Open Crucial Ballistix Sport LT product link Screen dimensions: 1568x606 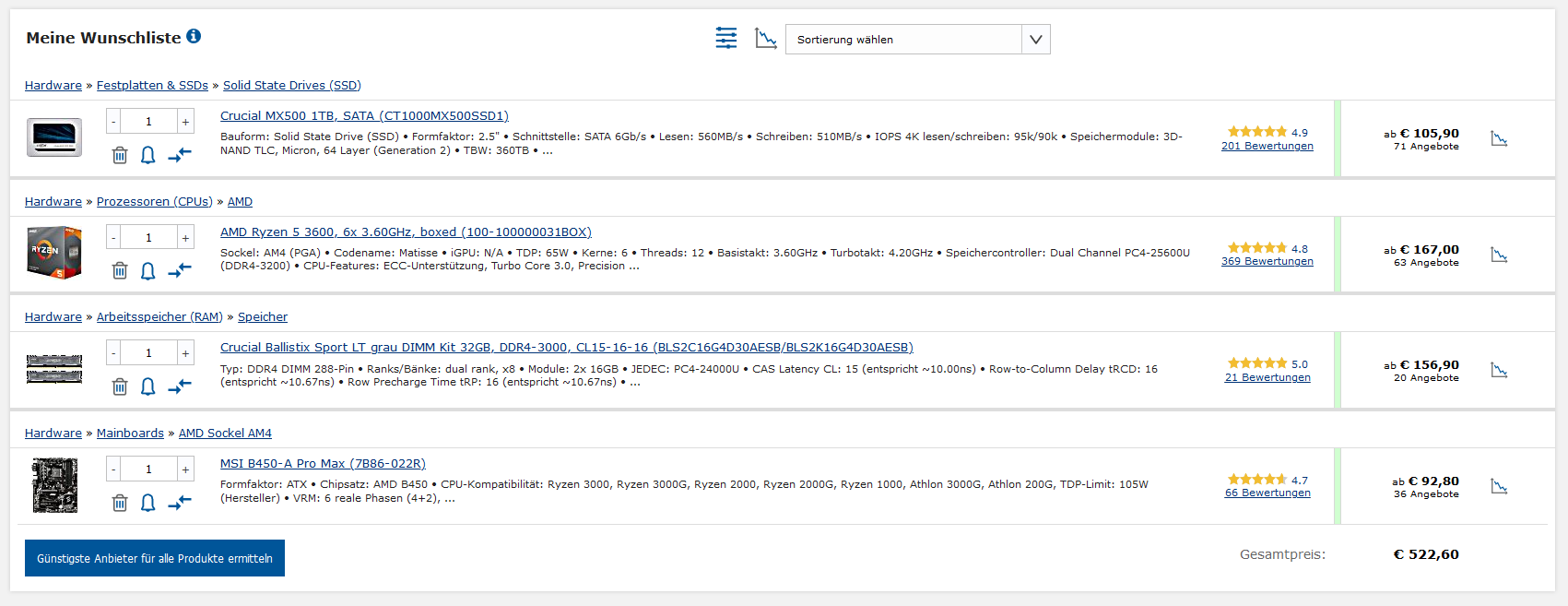(x=567, y=348)
